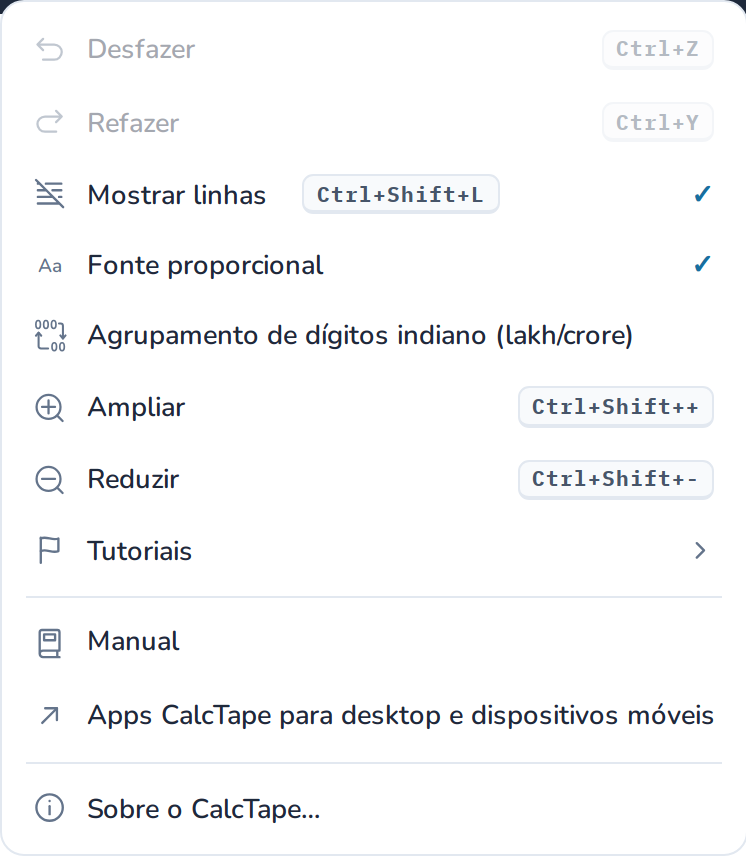
Task: Toggle the Mostrar linhas checkmark
Action: [702, 194]
